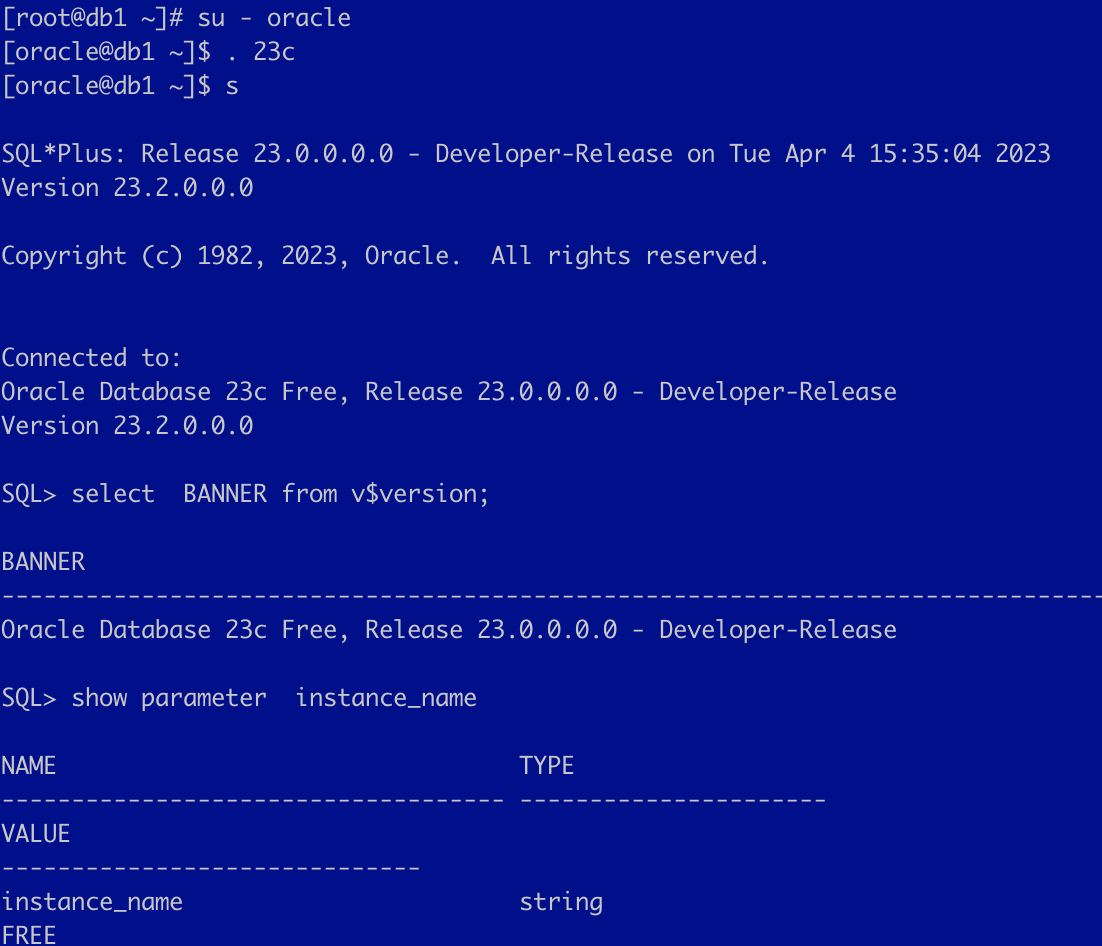1102x946 pixels.
Task: Click the BANNER column header
Action: (44, 562)
